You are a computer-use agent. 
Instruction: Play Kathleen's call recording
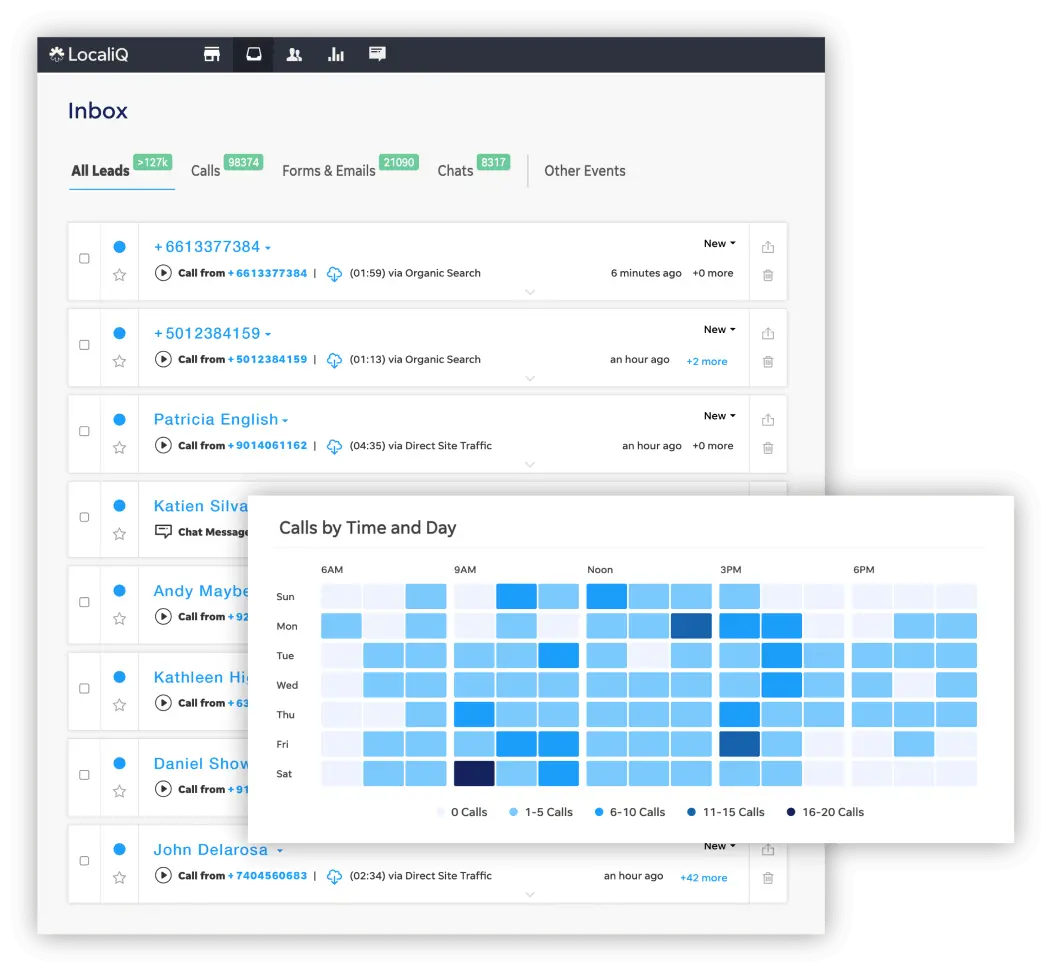163,703
